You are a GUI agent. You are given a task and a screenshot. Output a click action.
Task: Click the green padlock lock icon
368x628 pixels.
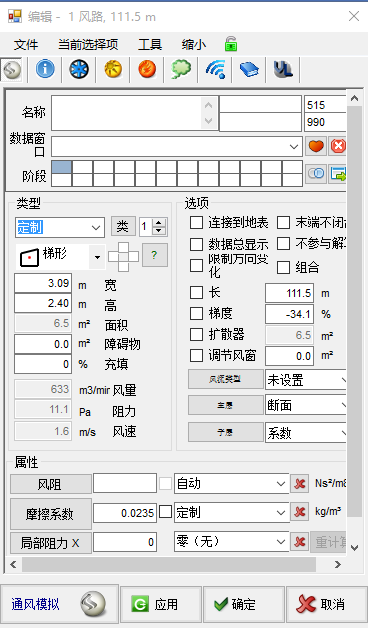click(x=231, y=44)
